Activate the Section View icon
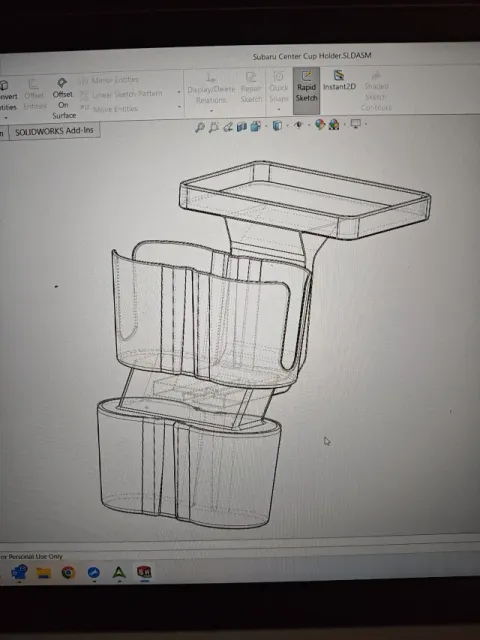The width and height of the screenshot is (480, 640). tap(242, 126)
